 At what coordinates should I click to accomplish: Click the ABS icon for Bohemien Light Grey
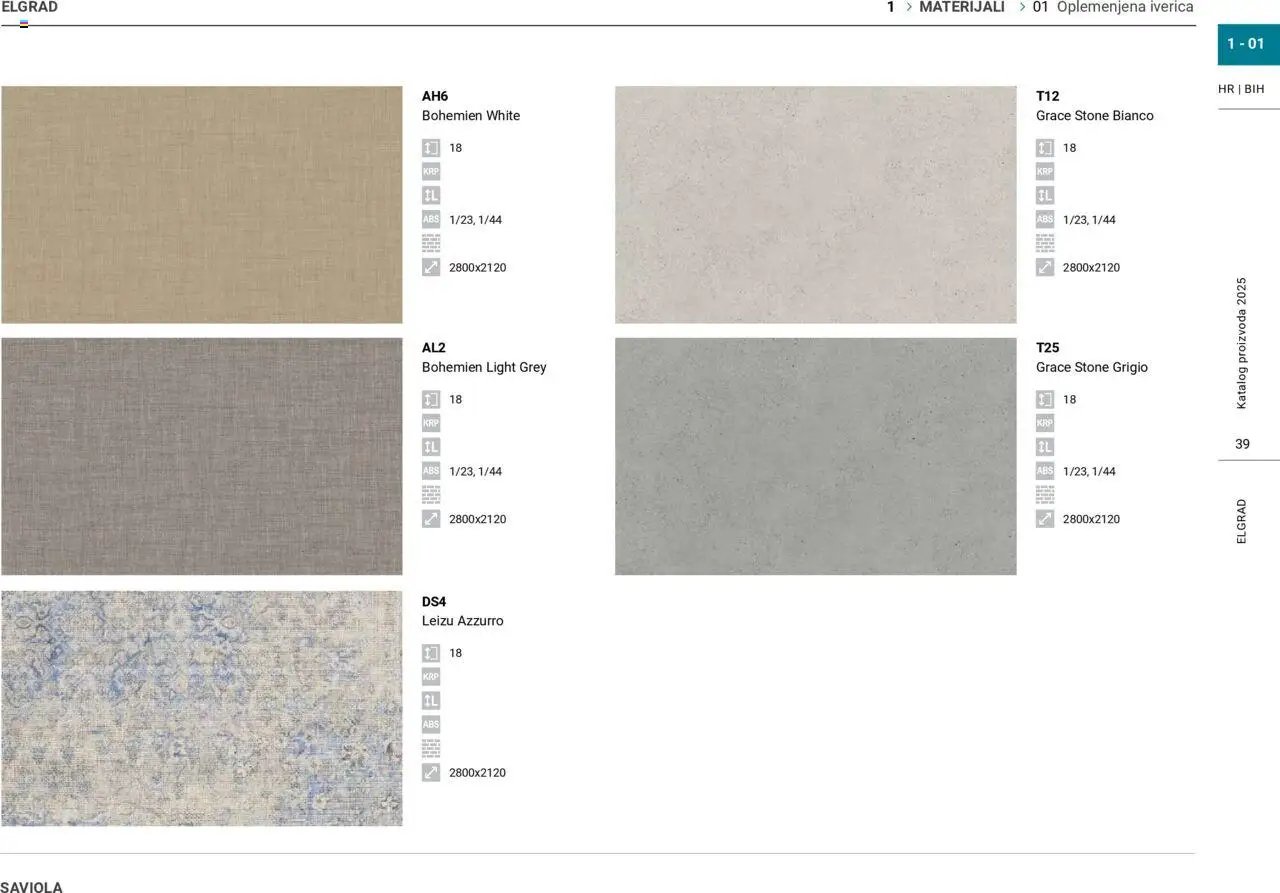pos(431,471)
